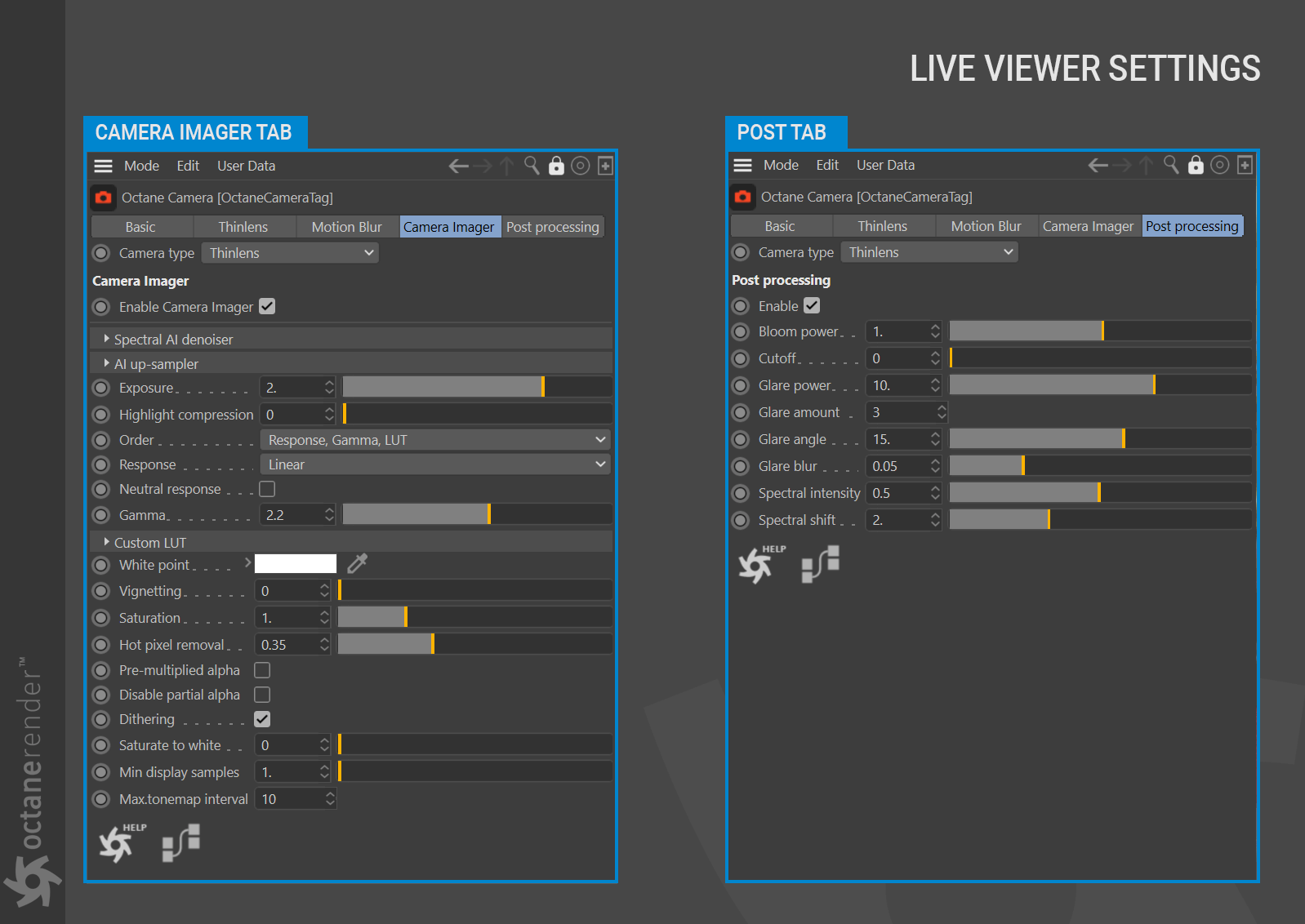Open Octane help icon in Post tab panel
The width and height of the screenshot is (1305, 924).
tap(761, 564)
